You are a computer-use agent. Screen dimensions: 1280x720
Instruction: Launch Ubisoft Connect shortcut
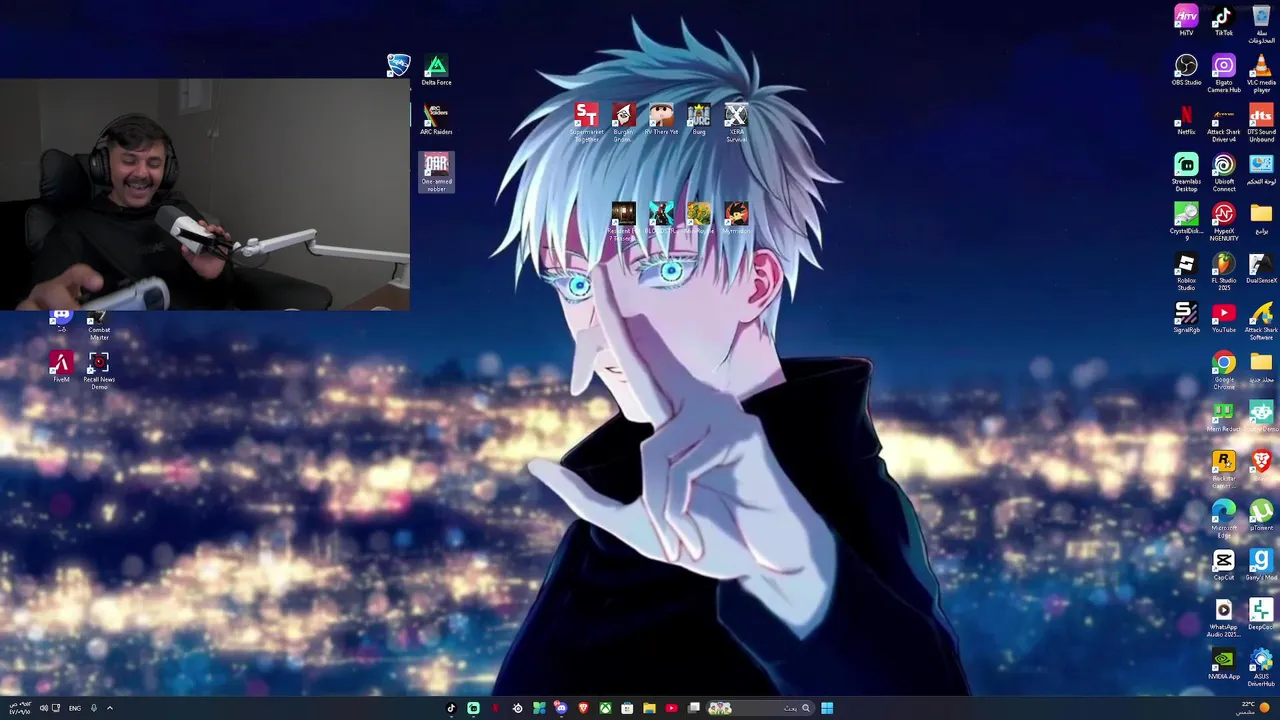coord(1224,172)
